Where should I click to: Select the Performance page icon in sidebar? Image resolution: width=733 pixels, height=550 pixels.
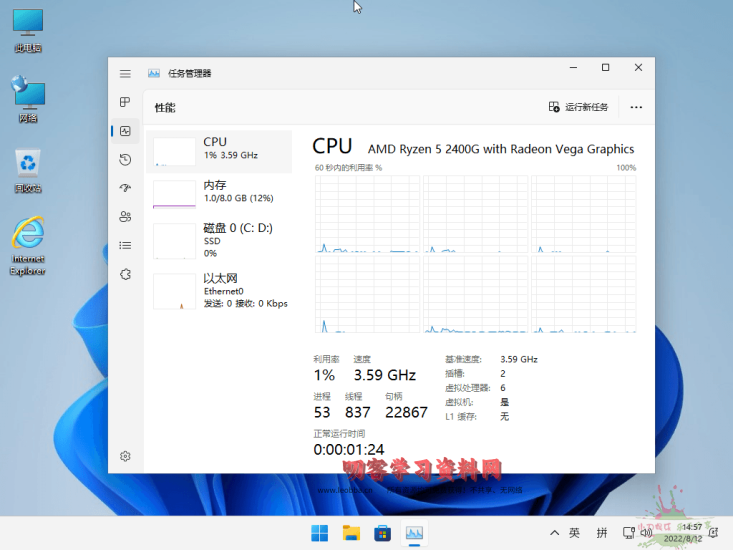click(x=125, y=131)
